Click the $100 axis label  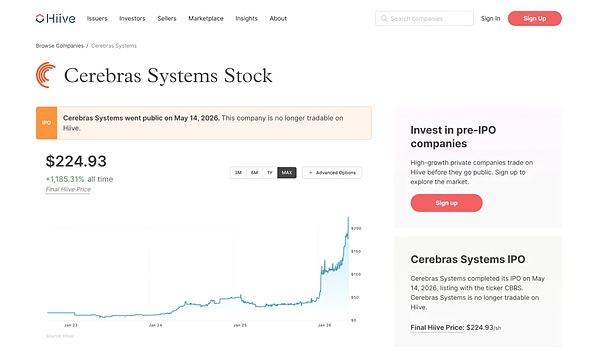coord(356,274)
